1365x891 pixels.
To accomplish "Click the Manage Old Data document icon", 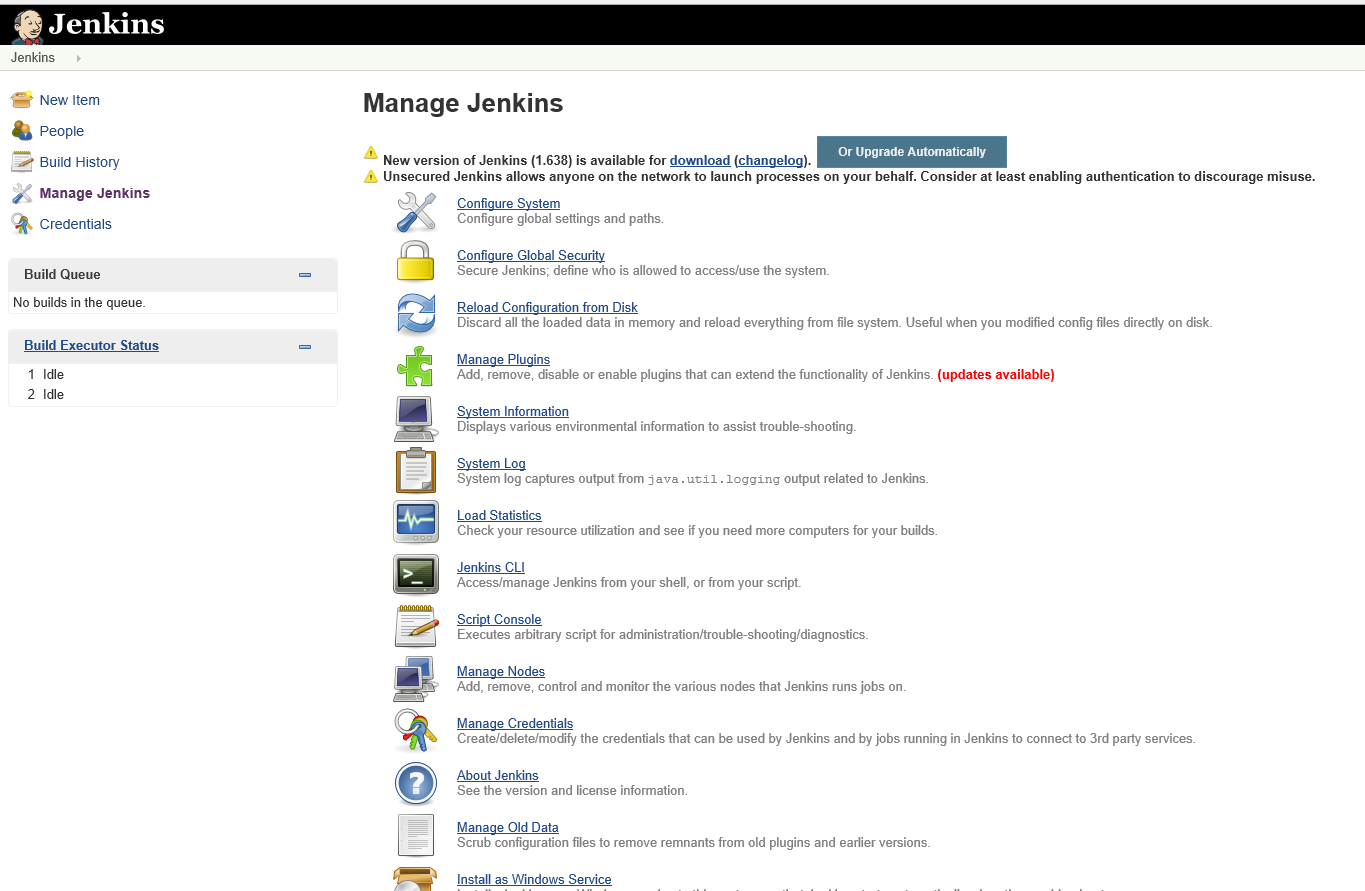I will coord(416,834).
